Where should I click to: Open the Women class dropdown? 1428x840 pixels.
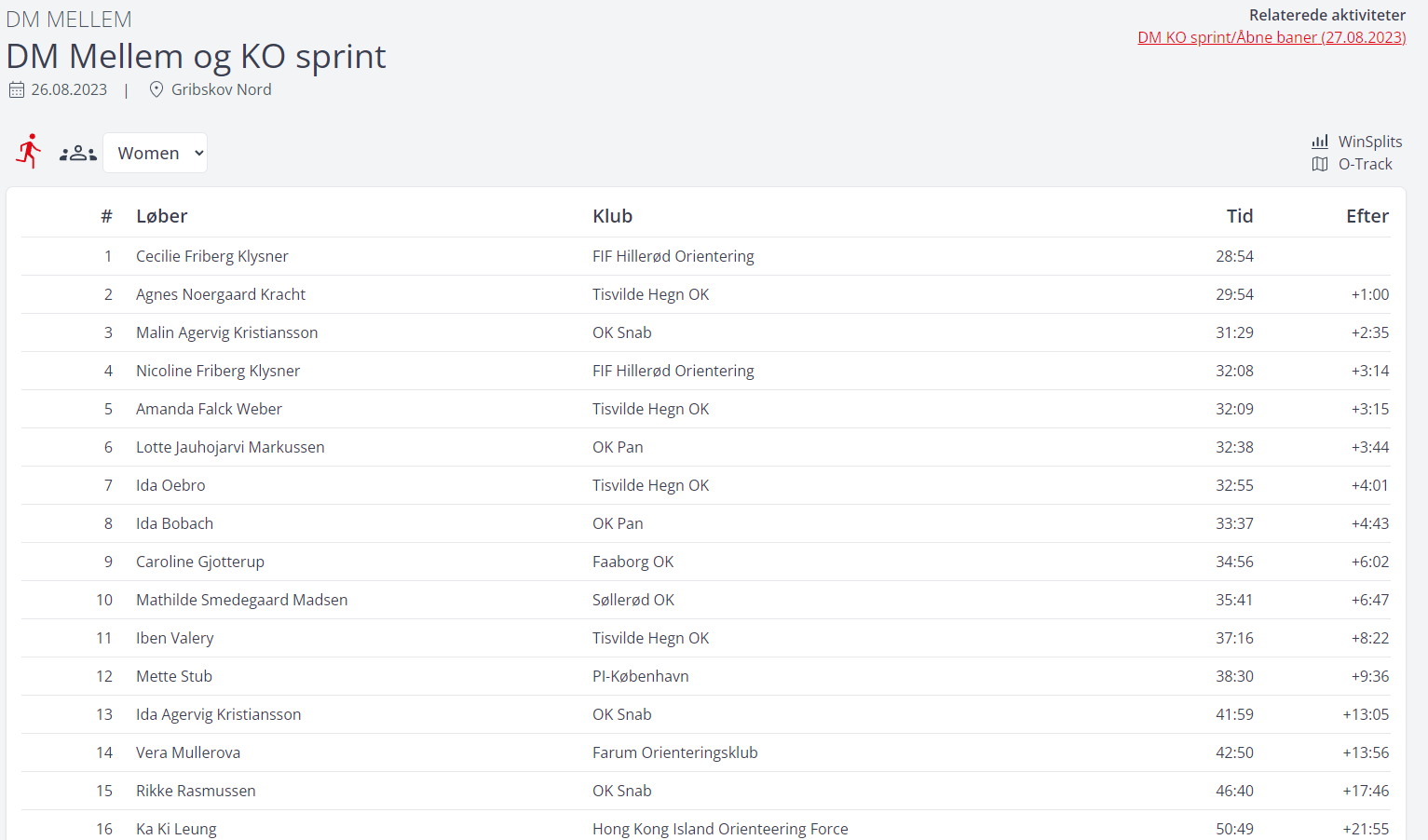tap(156, 153)
